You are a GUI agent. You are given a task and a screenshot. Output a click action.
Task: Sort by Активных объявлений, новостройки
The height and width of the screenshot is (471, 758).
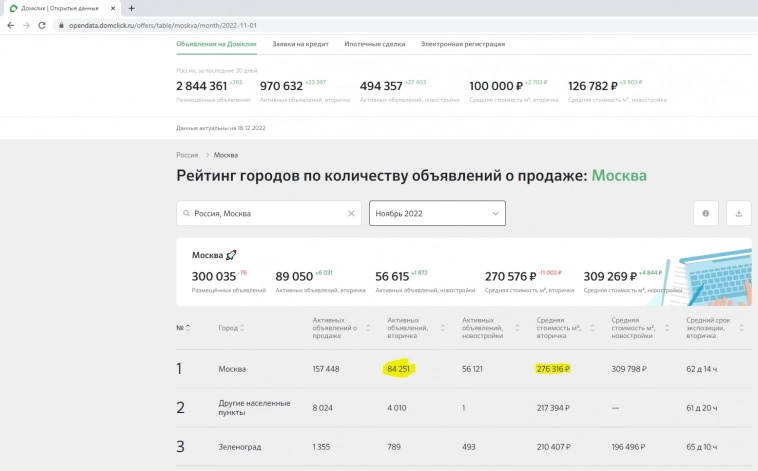[x=491, y=328]
